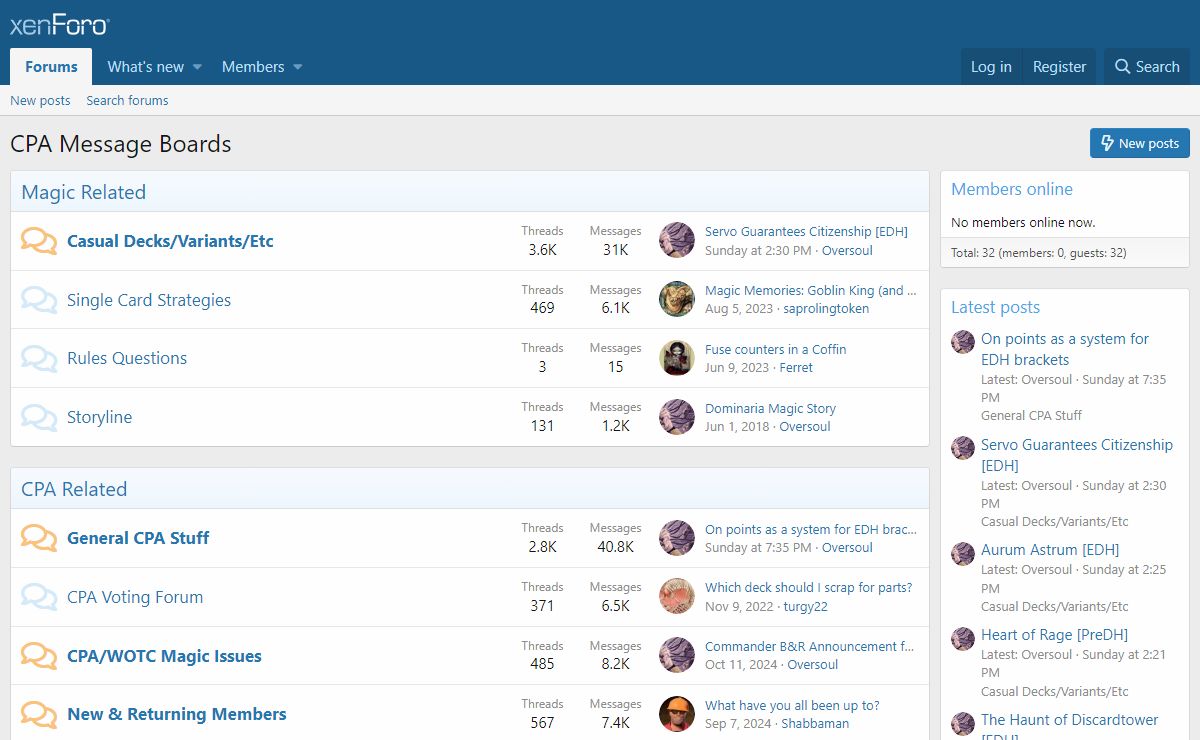Click the Search forums sub-navigation link

(x=127, y=100)
